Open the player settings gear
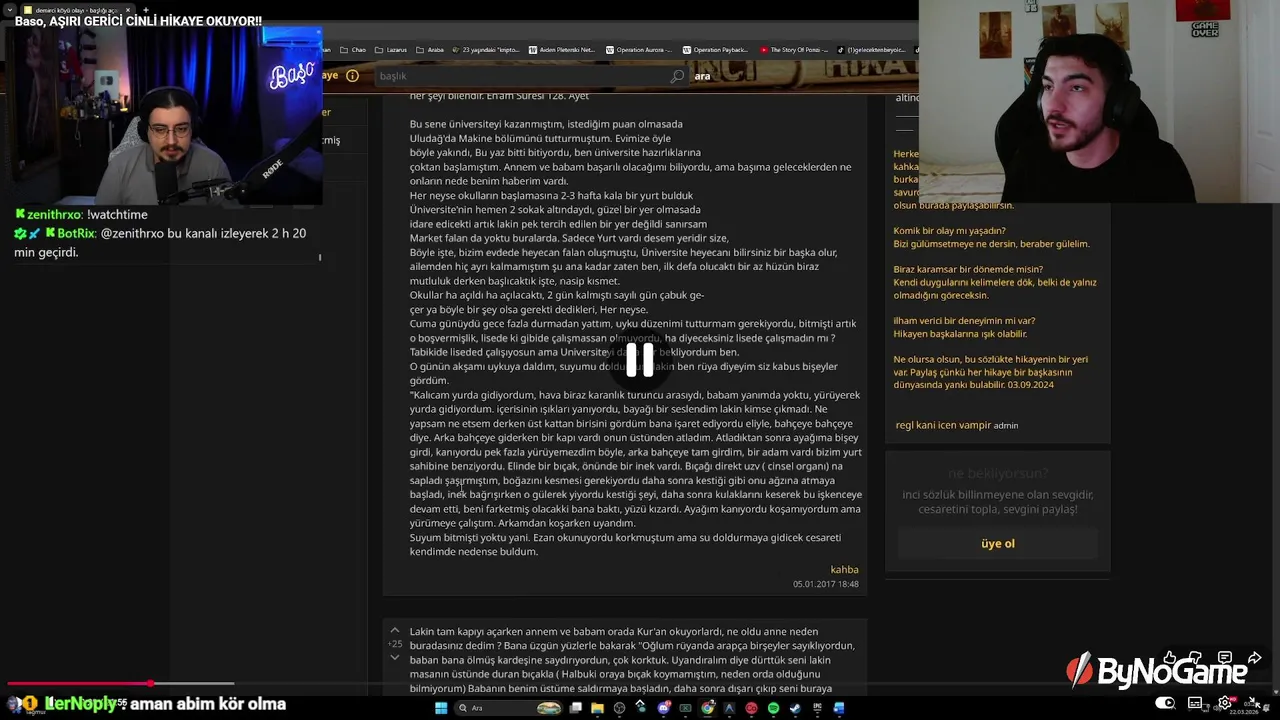Viewport: 1280px width, 720px height. point(1225,702)
